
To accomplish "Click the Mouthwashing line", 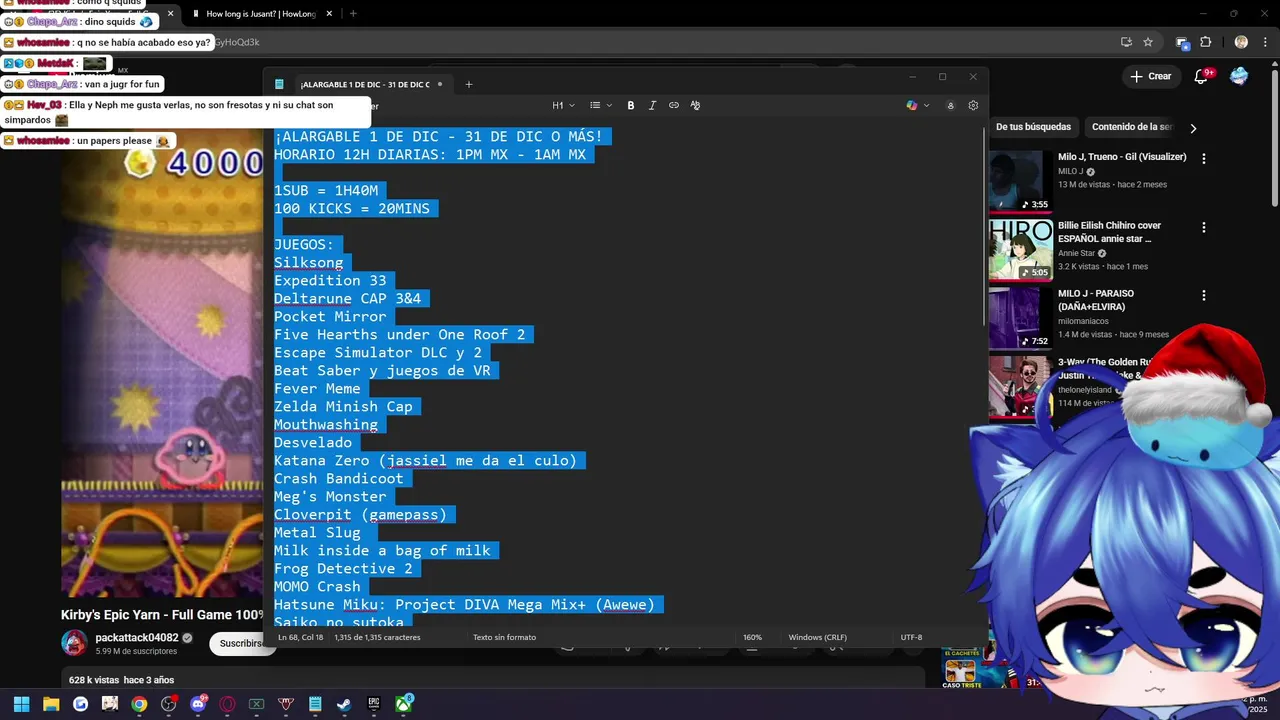I will click(326, 424).
